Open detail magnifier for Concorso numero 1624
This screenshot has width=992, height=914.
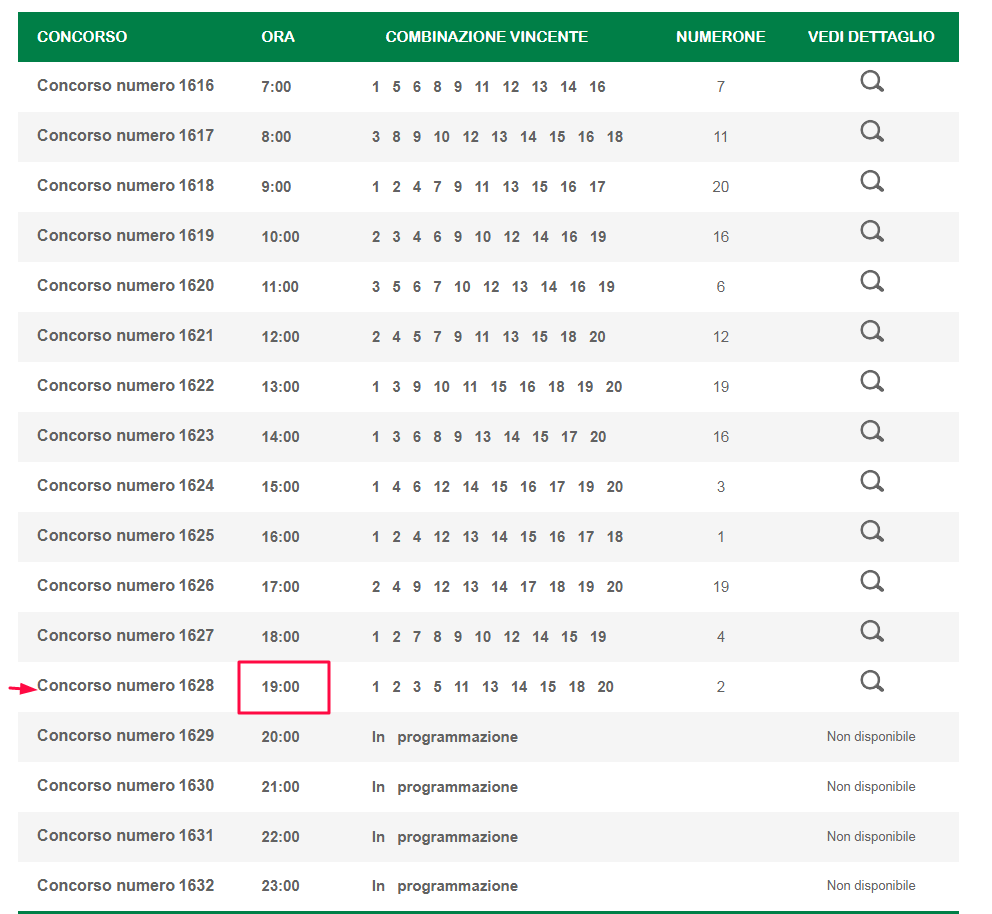click(x=872, y=481)
